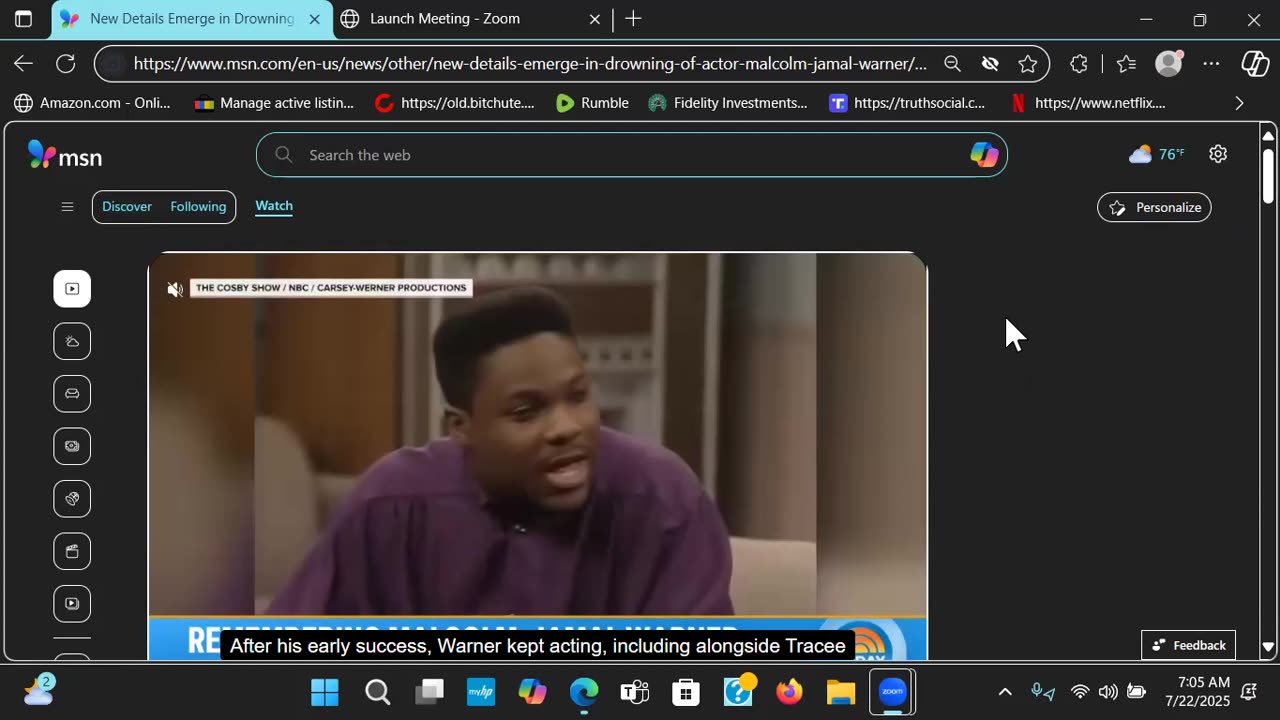Open the Tab actions menu icon

23,19
